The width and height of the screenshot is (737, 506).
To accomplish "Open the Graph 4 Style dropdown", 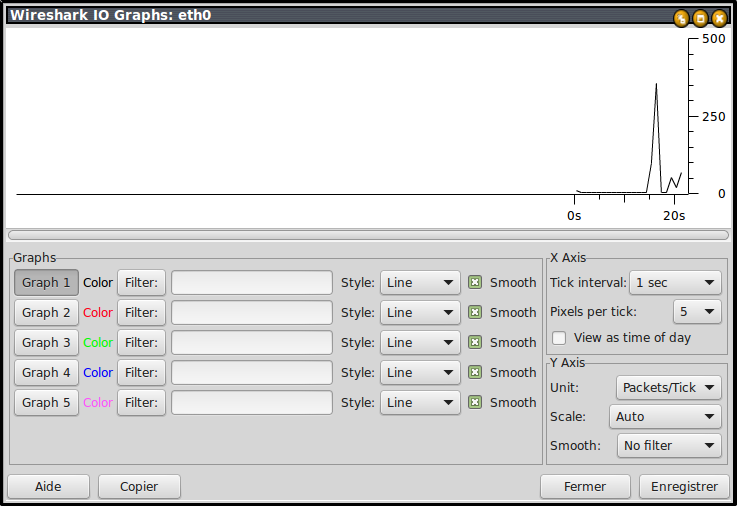I will [420, 373].
